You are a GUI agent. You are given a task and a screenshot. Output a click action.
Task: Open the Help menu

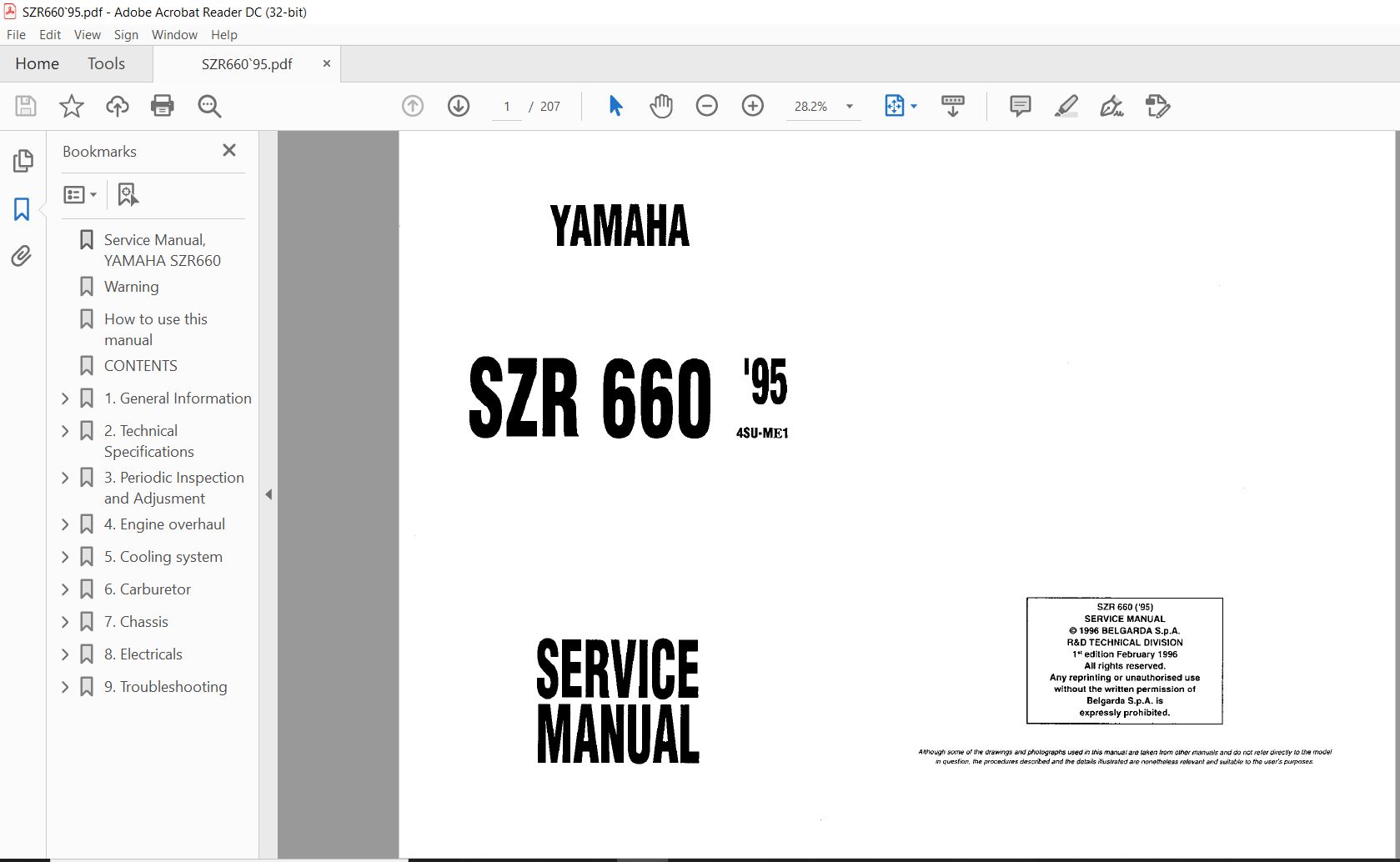click(224, 34)
